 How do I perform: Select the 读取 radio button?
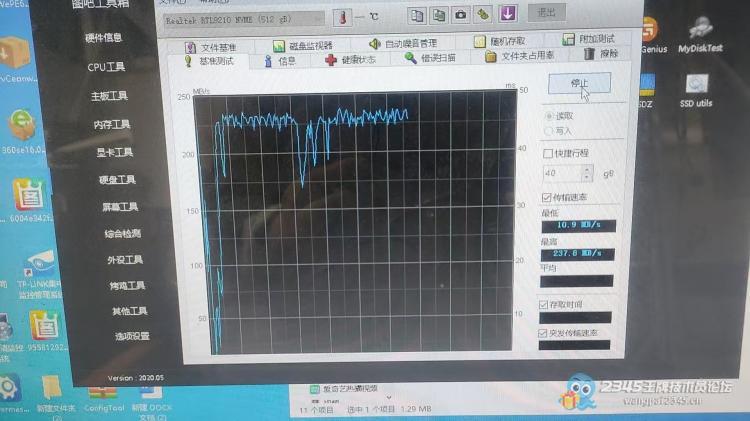pos(548,116)
